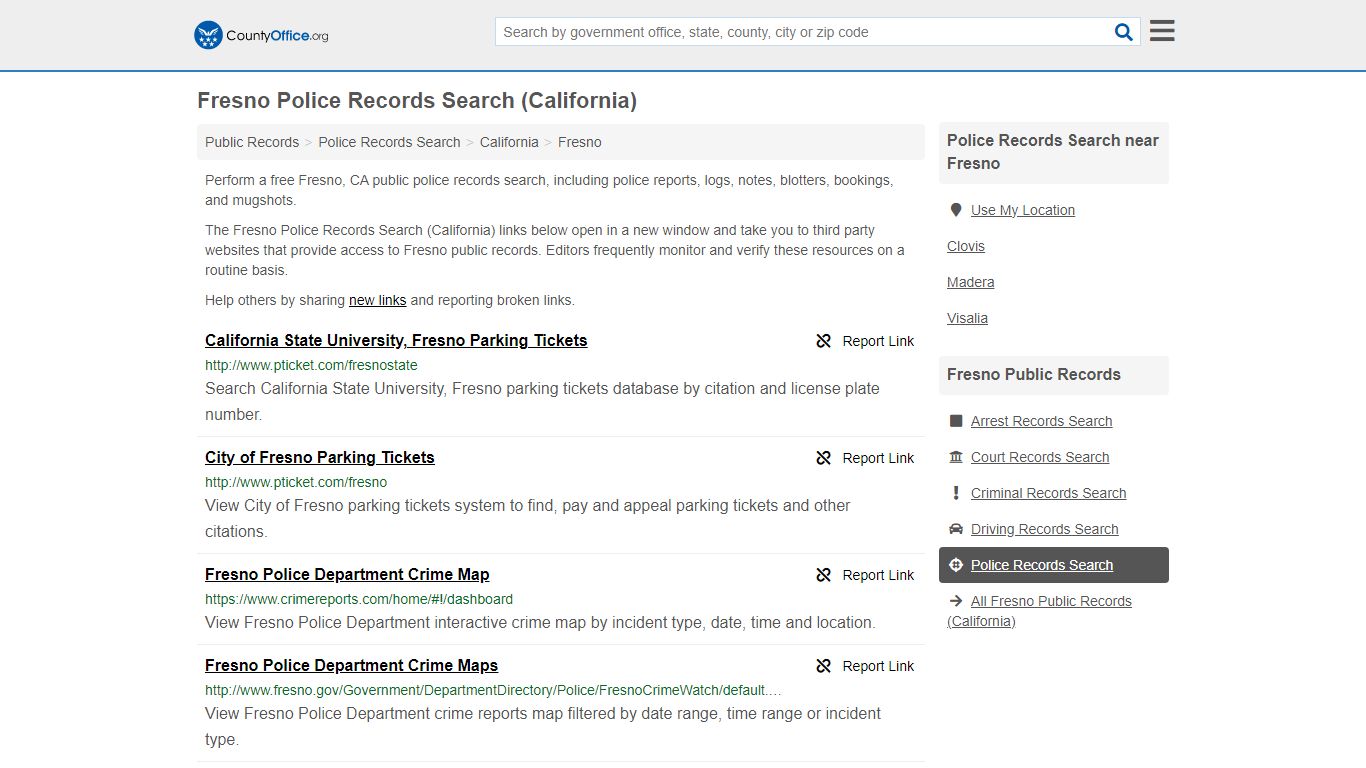Open the Fresno breadcrumb

click(580, 142)
